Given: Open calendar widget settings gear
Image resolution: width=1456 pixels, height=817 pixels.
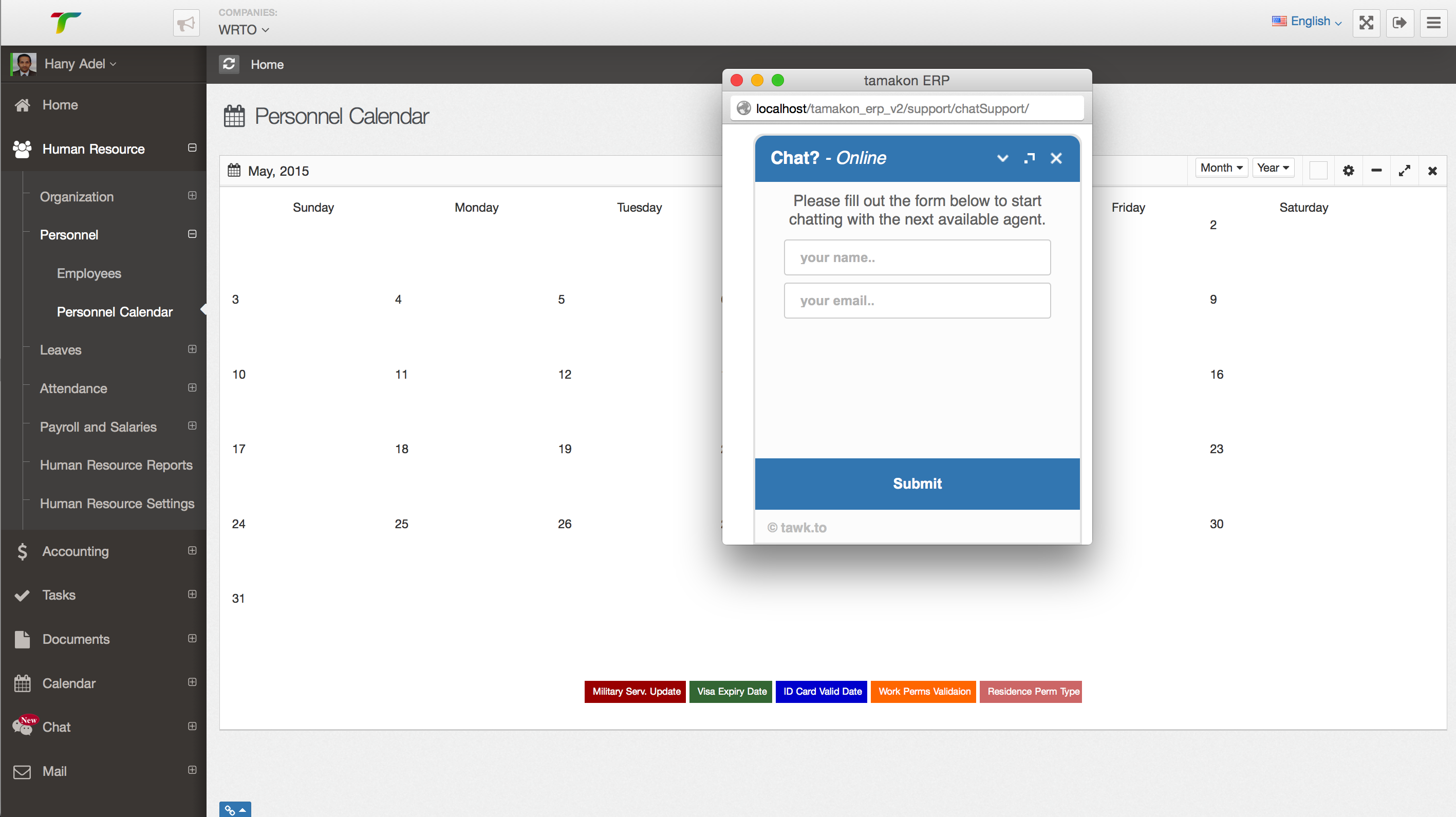Looking at the screenshot, I should (x=1348, y=170).
